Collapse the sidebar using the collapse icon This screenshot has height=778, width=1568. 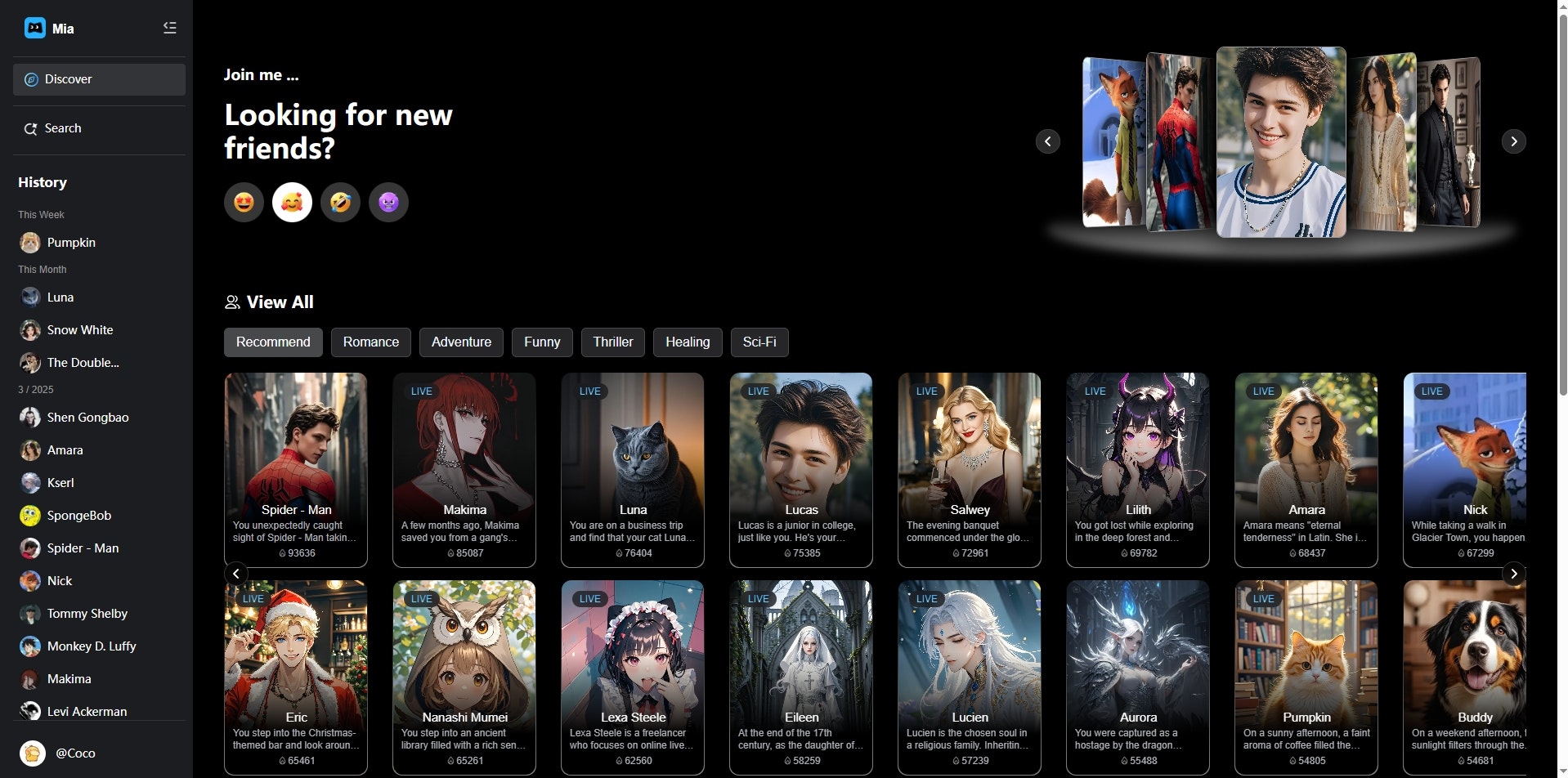click(x=170, y=27)
